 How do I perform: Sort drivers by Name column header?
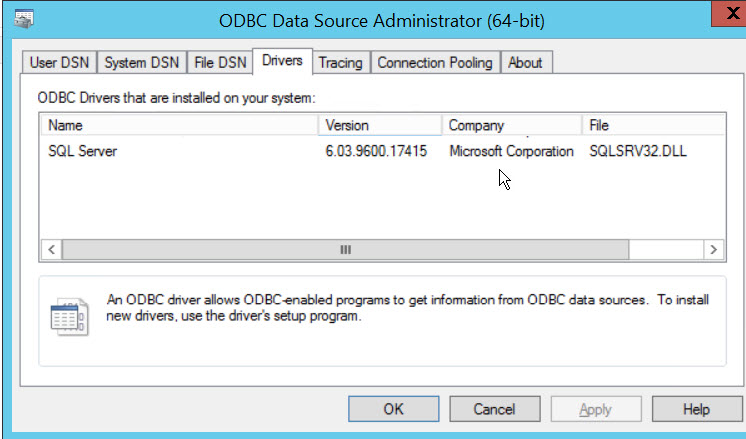point(178,125)
